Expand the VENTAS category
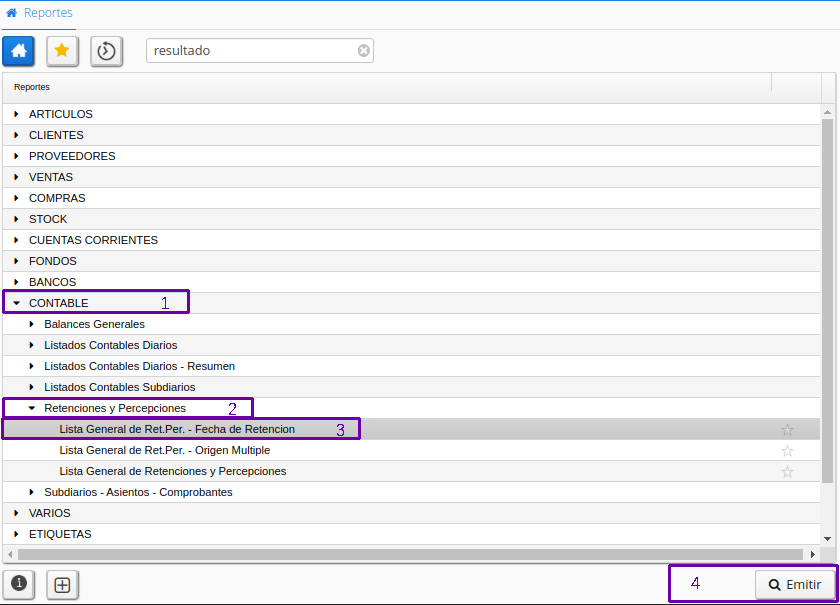The width and height of the screenshot is (840, 605). coord(16,177)
